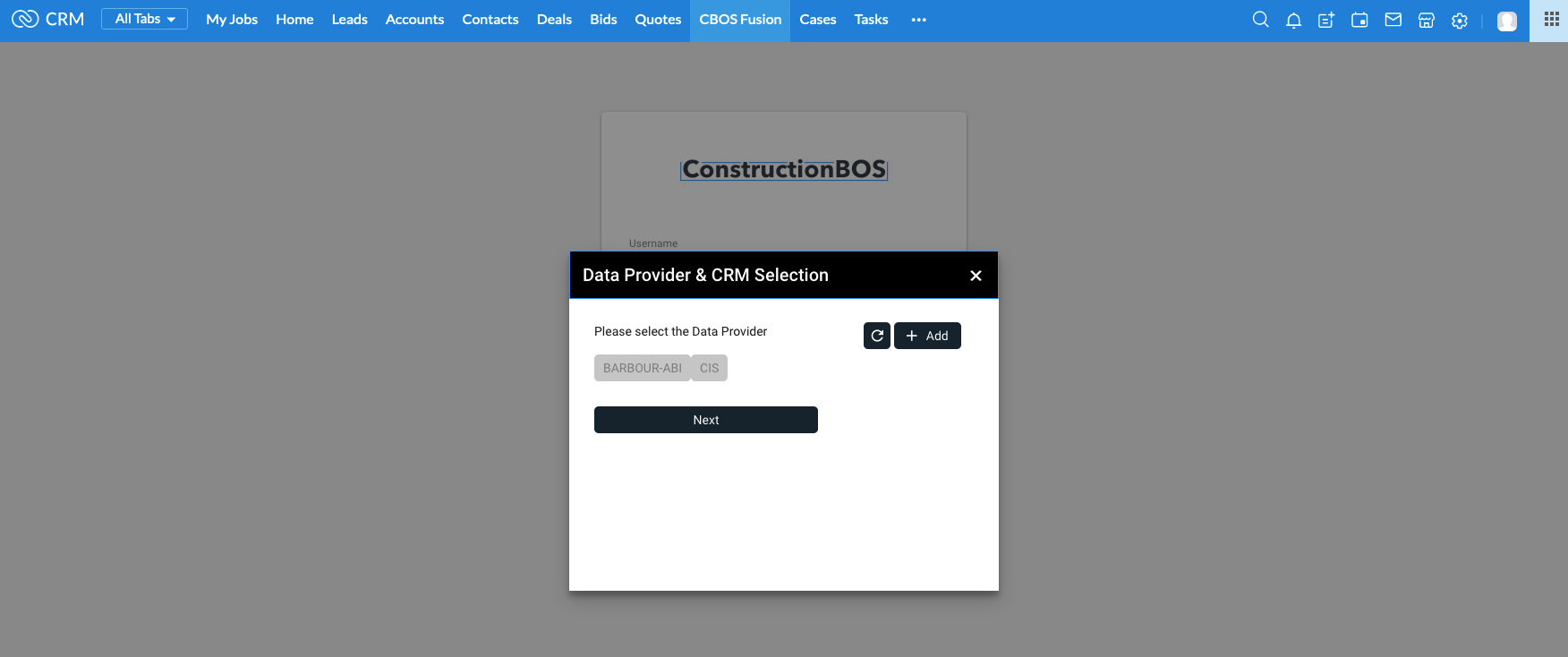This screenshot has height=657, width=1568.
Task: Click the ConstructionBOS logo
Action: 784,169
